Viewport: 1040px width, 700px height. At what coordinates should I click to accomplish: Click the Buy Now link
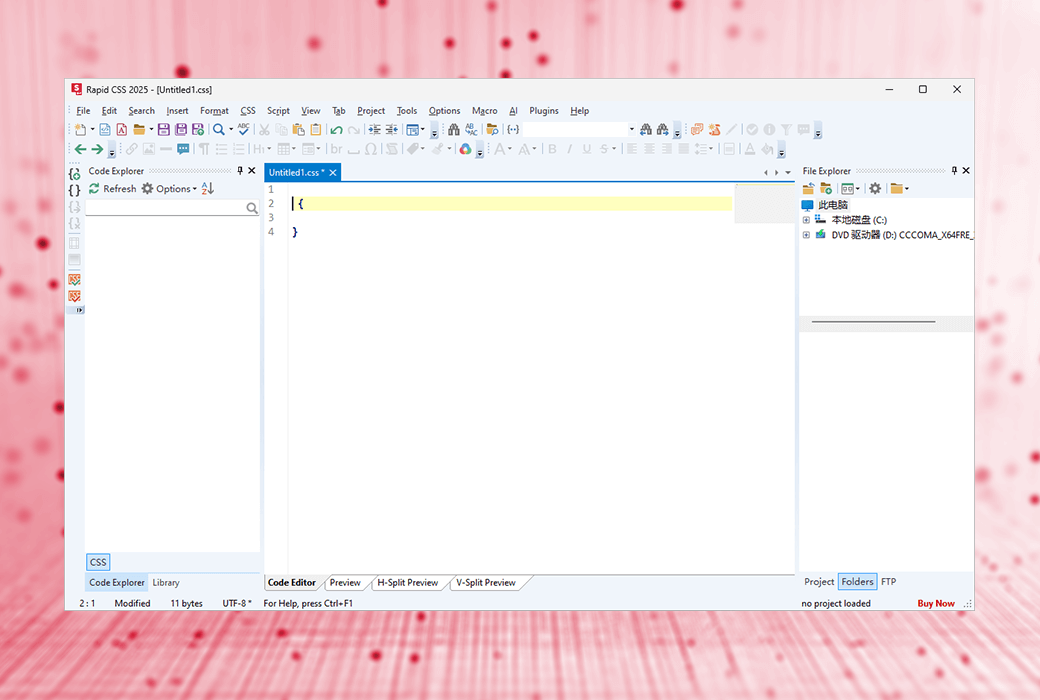[x=936, y=603]
